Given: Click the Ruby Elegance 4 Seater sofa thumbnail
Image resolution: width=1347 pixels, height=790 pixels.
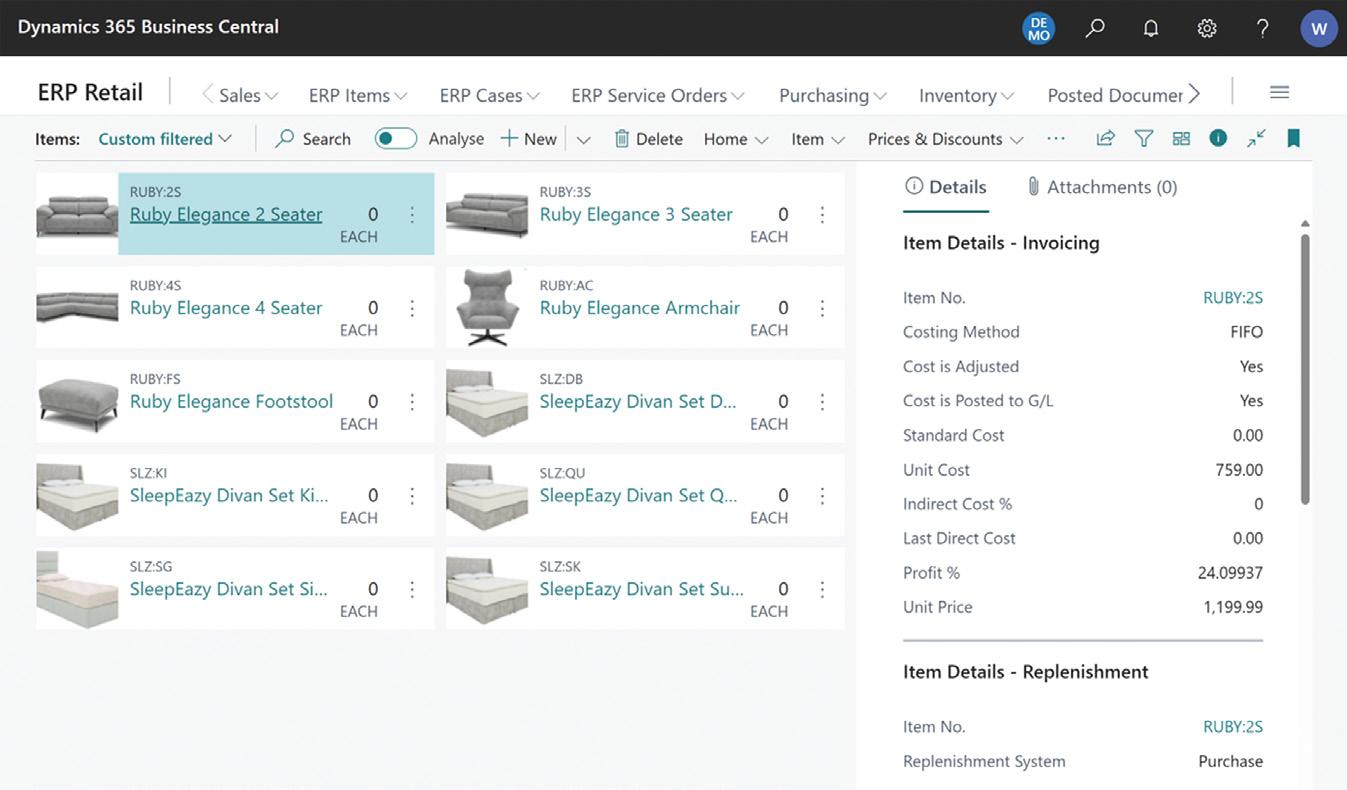Looking at the screenshot, I should point(77,307).
